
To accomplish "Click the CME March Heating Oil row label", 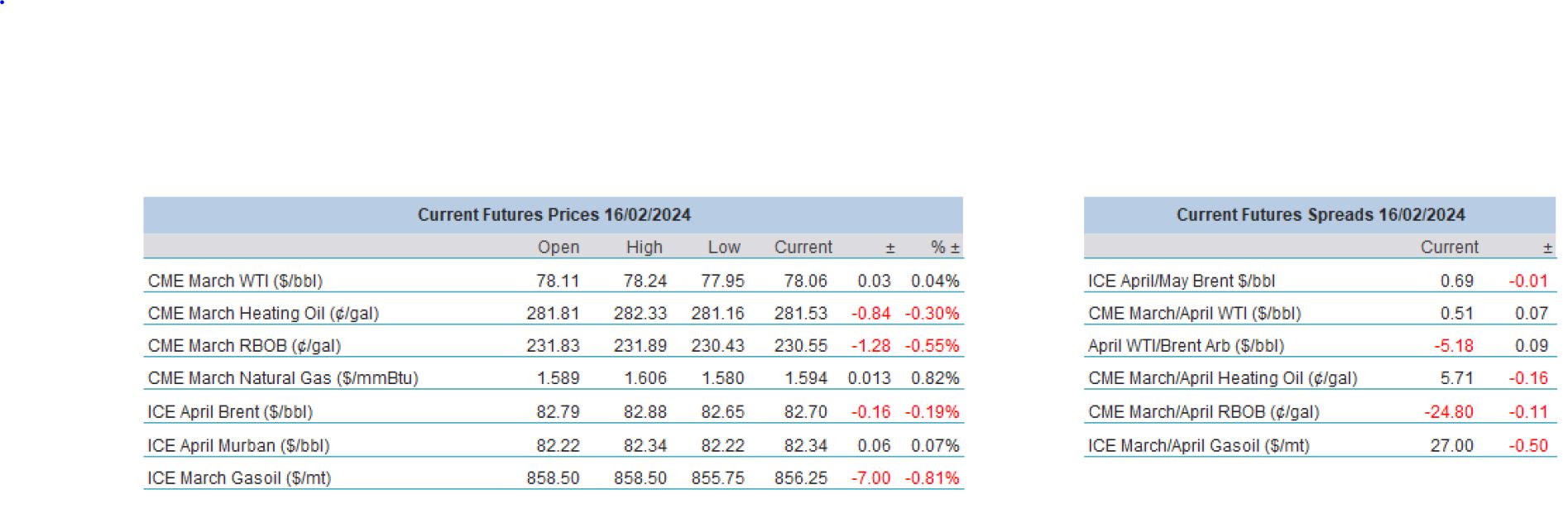I will coord(263,314).
